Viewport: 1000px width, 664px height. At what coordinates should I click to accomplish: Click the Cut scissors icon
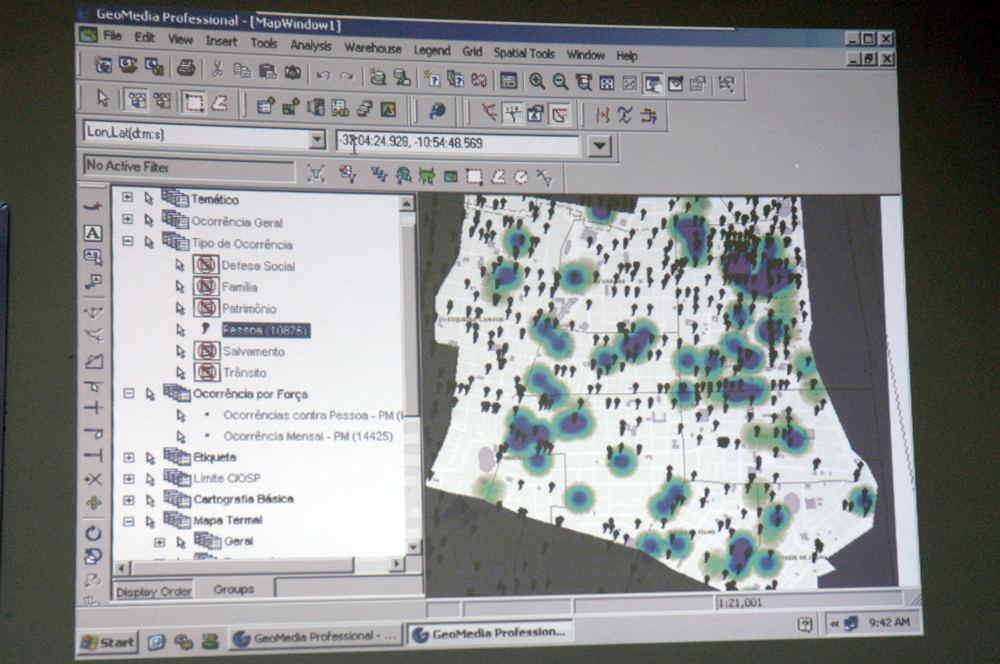[217, 69]
